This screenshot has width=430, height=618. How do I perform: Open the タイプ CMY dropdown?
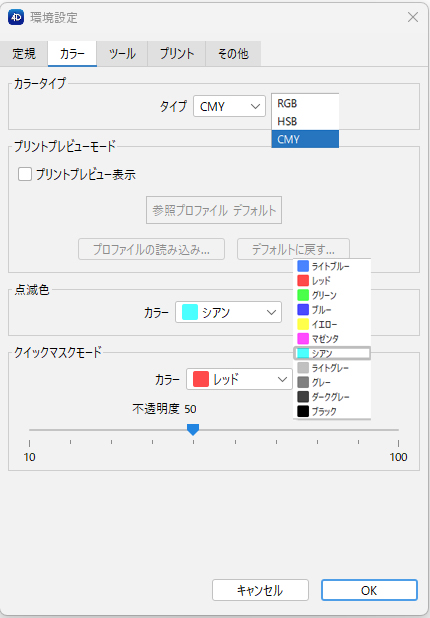[x=229, y=106]
